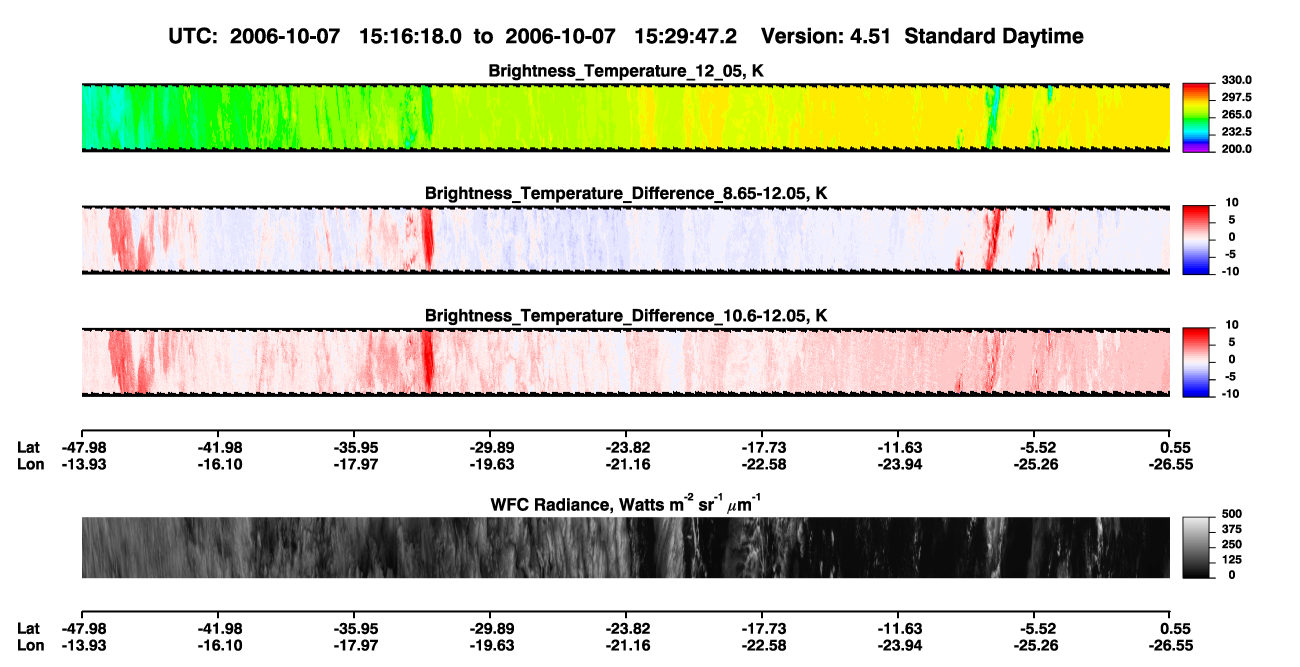Click -22.58 longitude on axis below WFC panel

coord(762,644)
